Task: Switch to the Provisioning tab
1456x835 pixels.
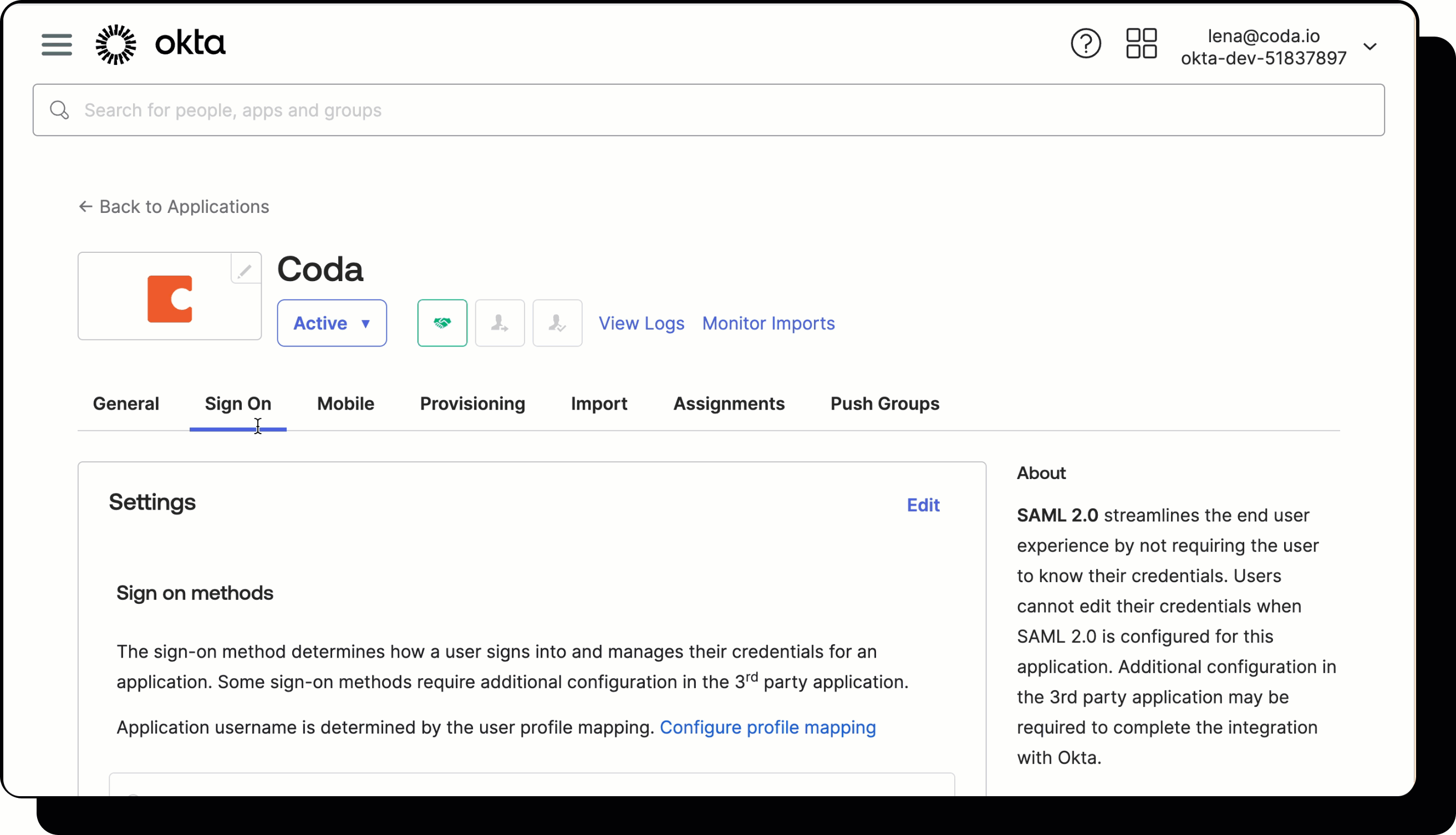Action: click(472, 404)
